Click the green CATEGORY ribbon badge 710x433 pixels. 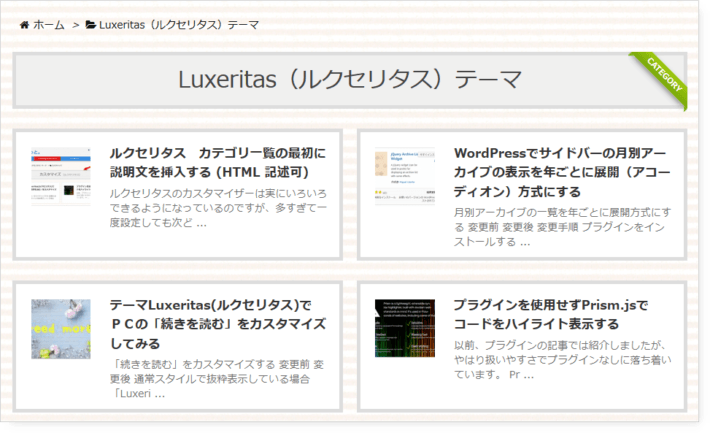pos(663,76)
